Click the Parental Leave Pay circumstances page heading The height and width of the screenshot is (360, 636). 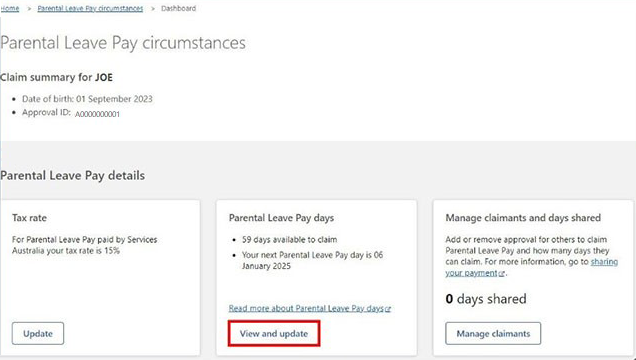tap(123, 43)
